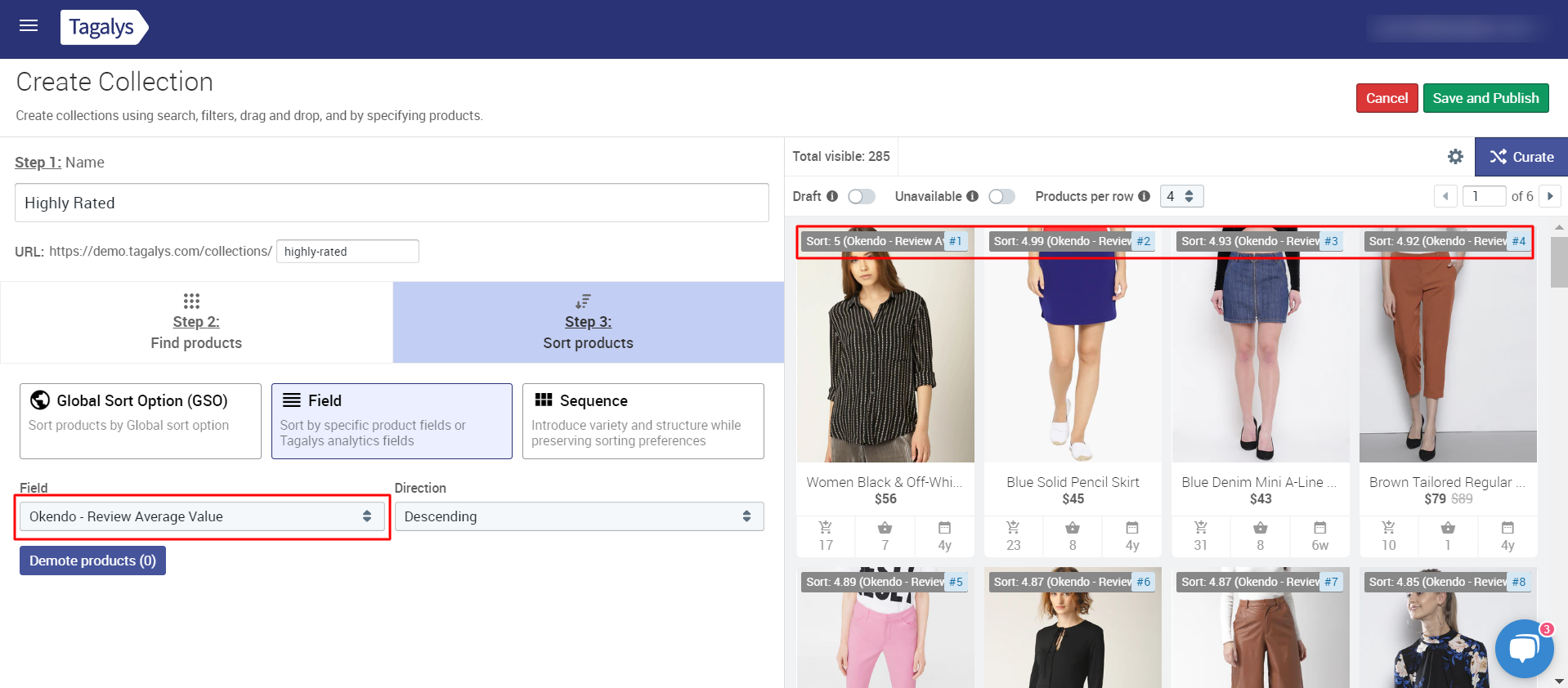Toggle the Draft switch

click(862, 196)
